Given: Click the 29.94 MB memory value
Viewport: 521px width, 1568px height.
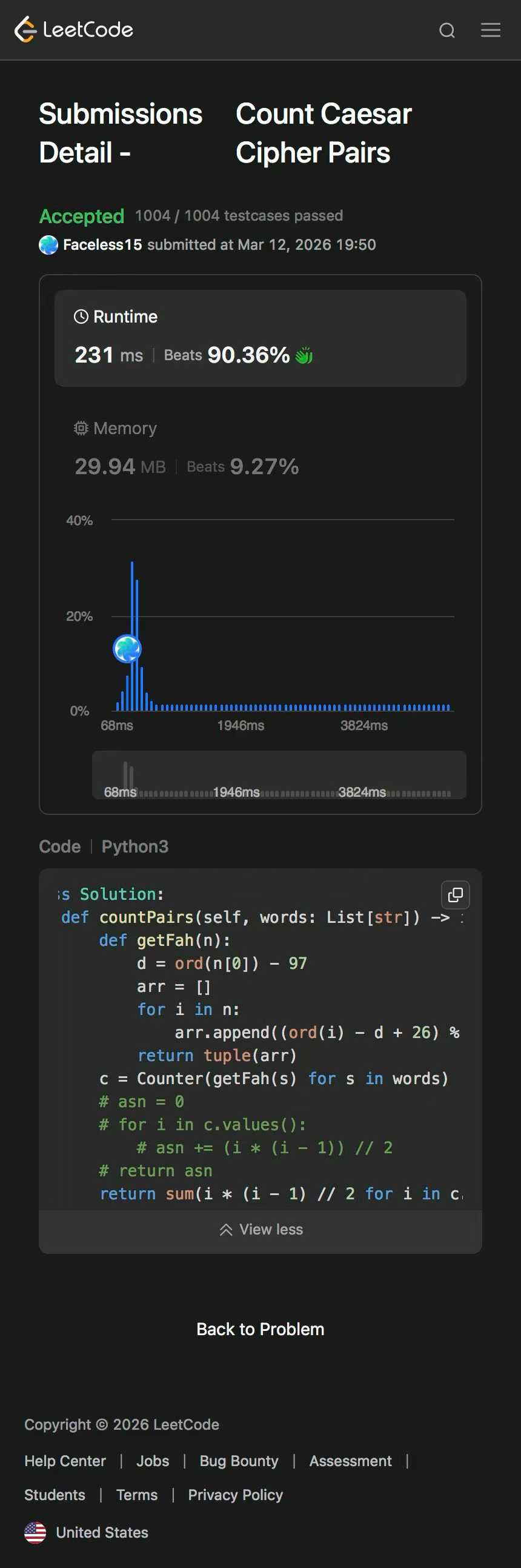Looking at the screenshot, I should pyautogui.click(x=121, y=466).
